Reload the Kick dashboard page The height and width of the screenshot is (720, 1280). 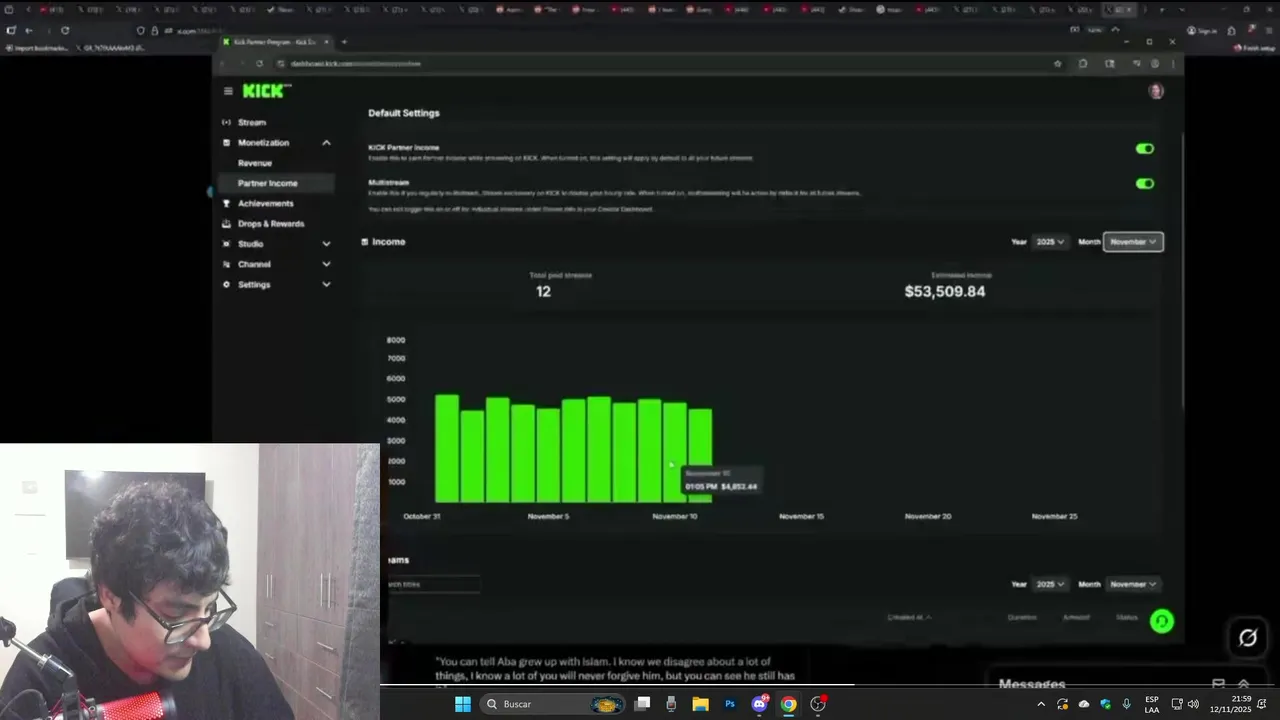click(259, 64)
